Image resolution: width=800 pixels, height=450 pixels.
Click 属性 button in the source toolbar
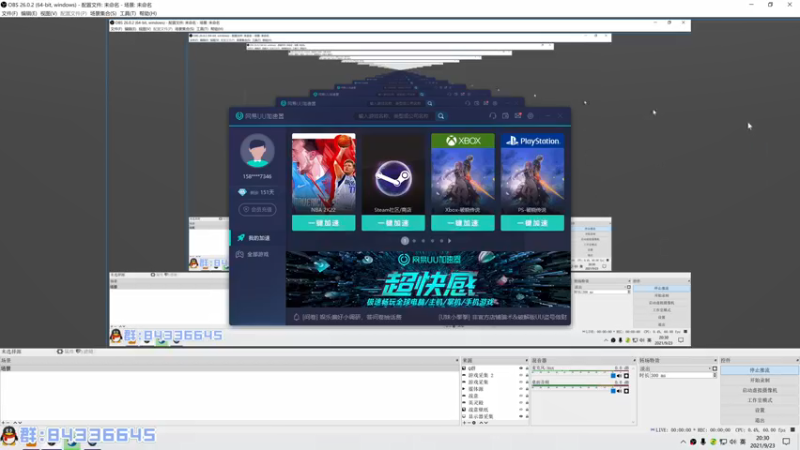click(x=65, y=352)
